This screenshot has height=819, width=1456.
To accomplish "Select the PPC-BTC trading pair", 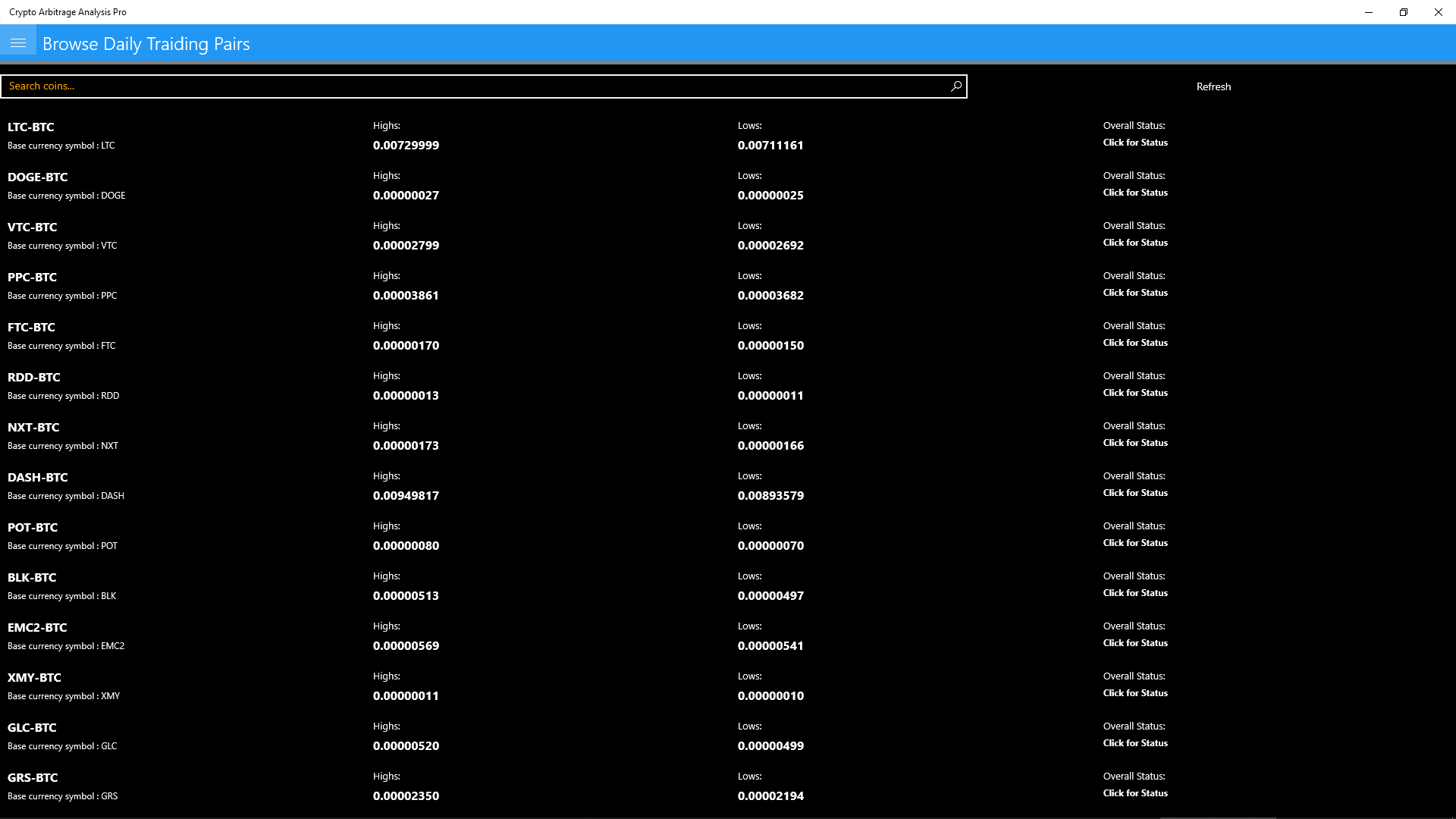I will (x=33, y=278).
